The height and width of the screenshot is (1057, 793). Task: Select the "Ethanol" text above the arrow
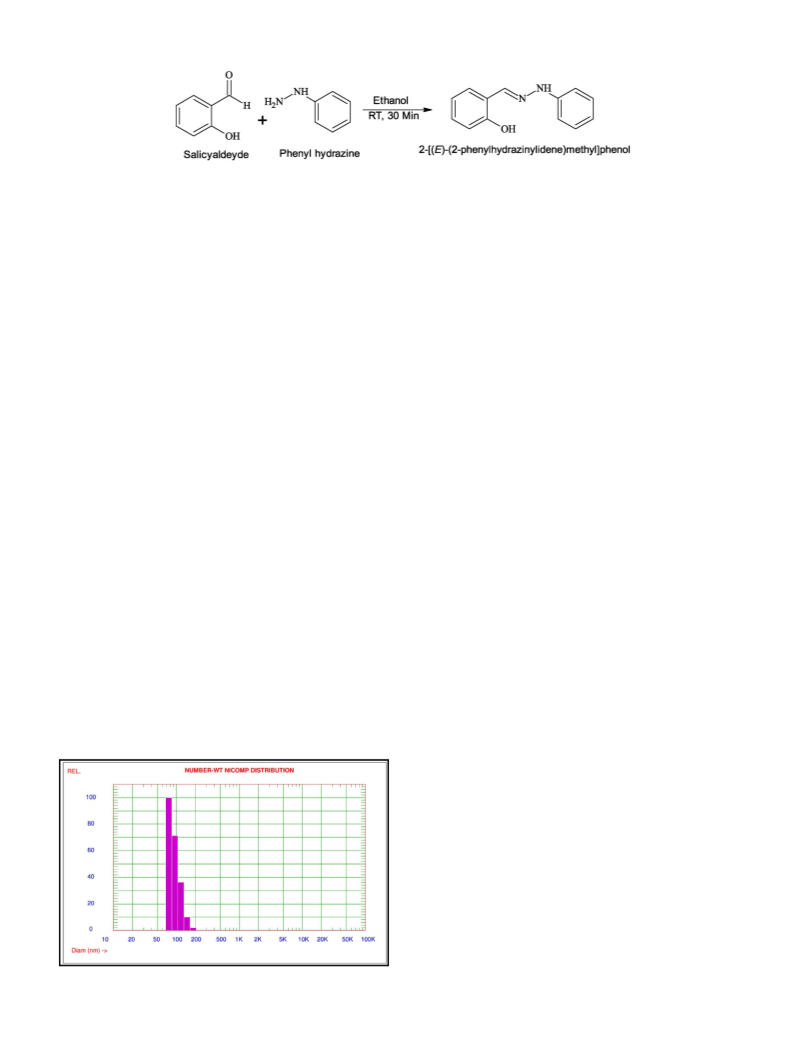click(x=391, y=100)
